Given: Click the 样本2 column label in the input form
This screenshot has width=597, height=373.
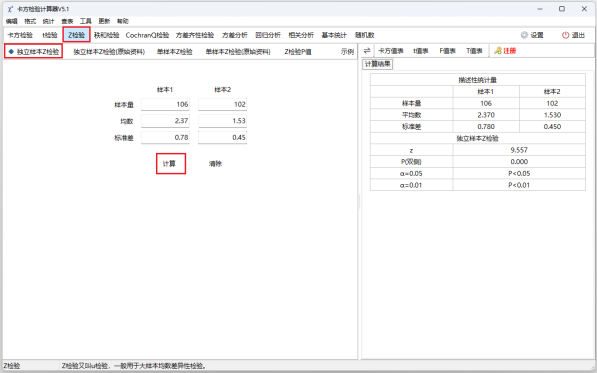Looking at the screenshot, I should pos(223,90).
